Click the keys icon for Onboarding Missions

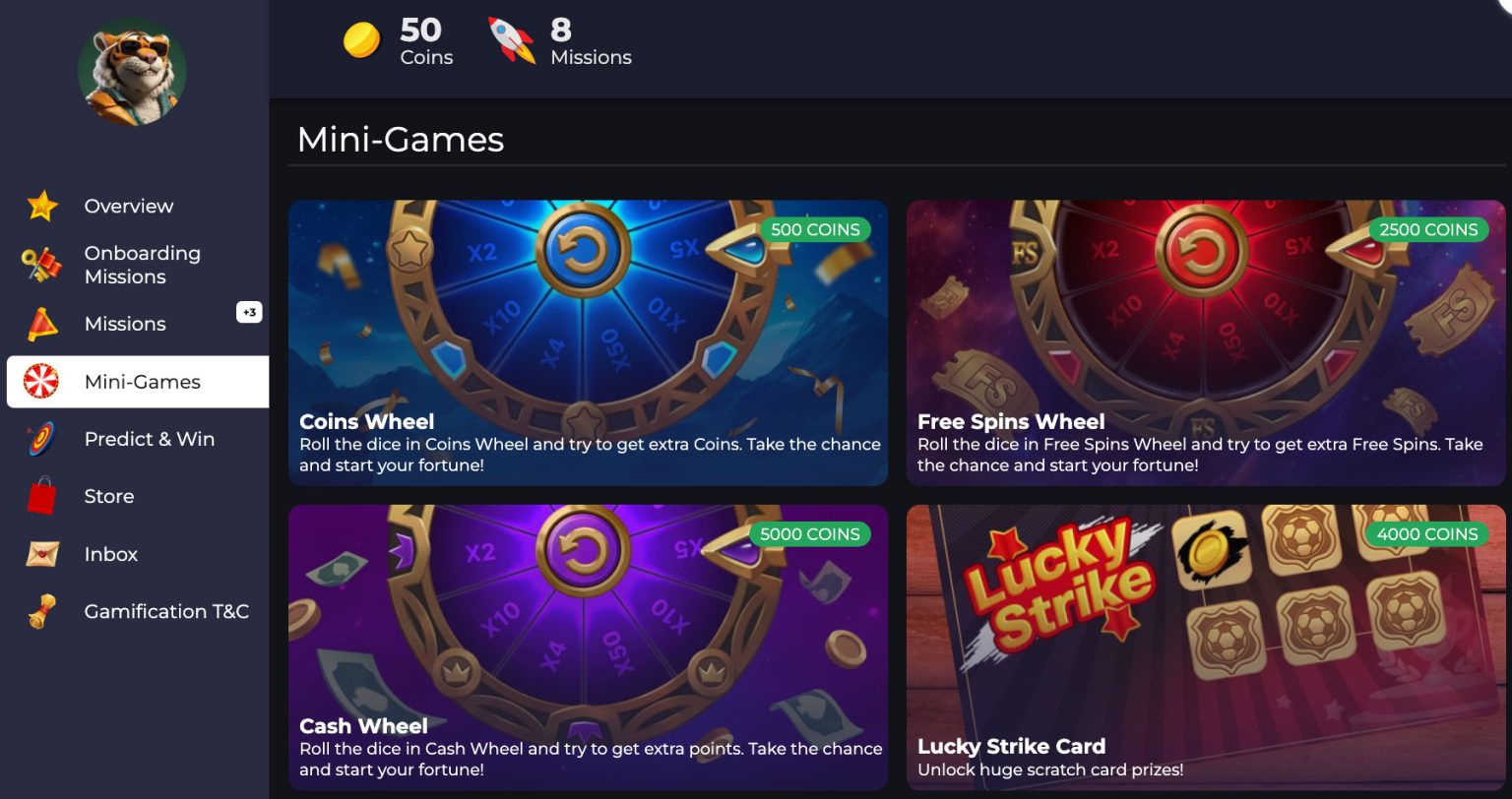[41, 265]
